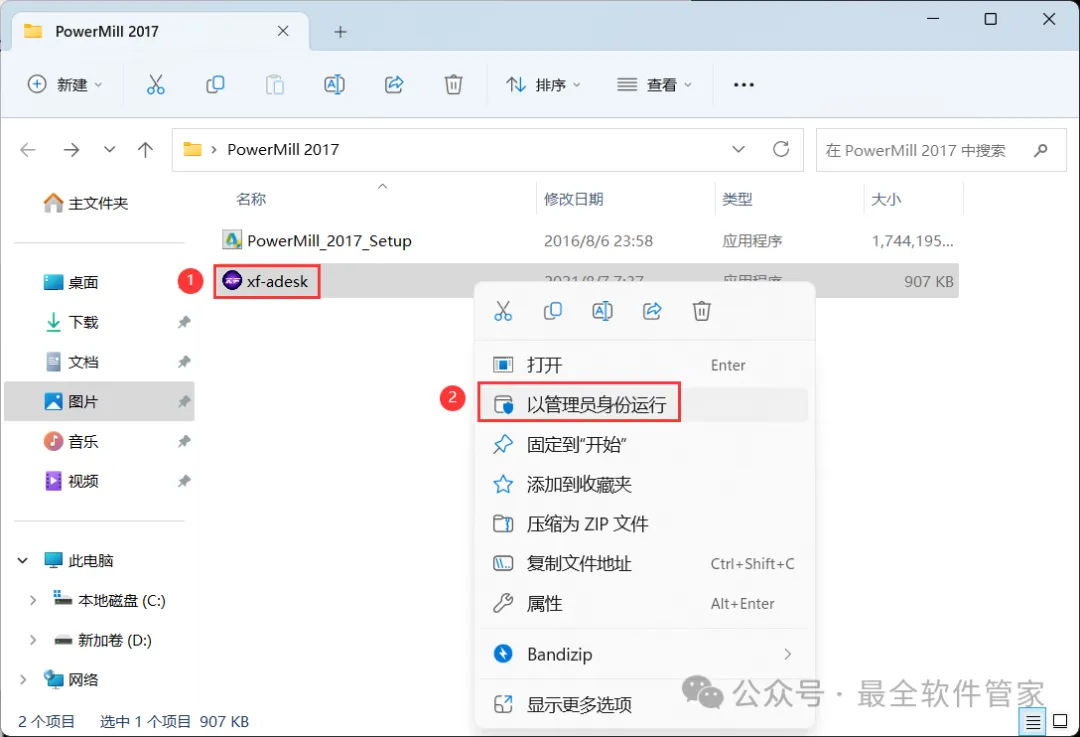Open the three-dot more options menu
The image size is (1080, 737).
click(744, 85)
